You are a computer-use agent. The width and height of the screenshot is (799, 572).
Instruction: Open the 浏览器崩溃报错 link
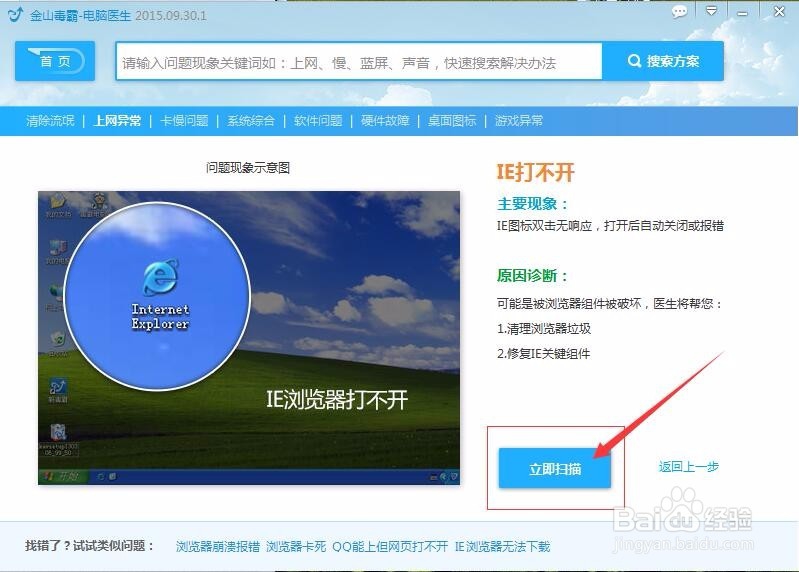[x=218, y=547]
